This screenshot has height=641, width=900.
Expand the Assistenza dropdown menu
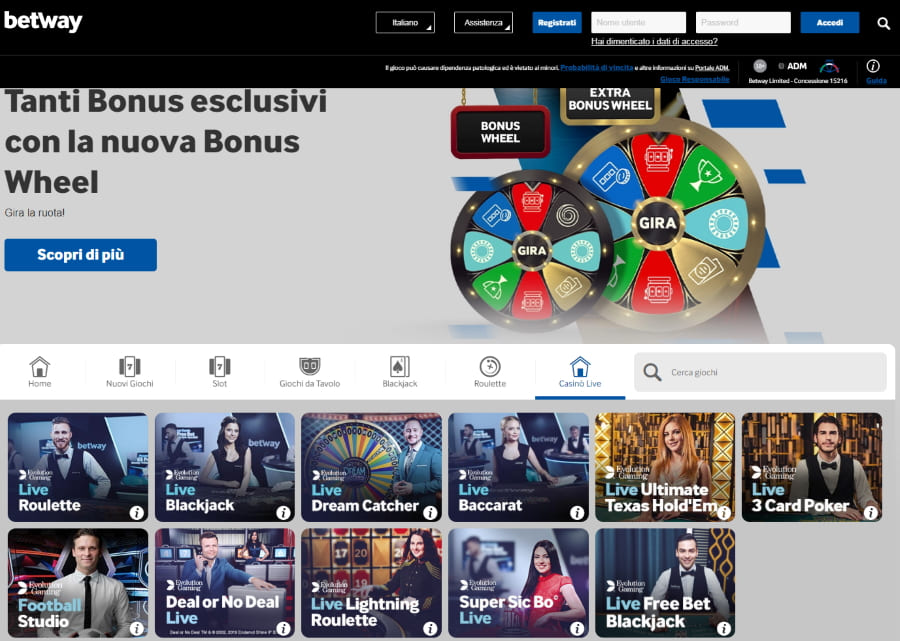(483, 22)
